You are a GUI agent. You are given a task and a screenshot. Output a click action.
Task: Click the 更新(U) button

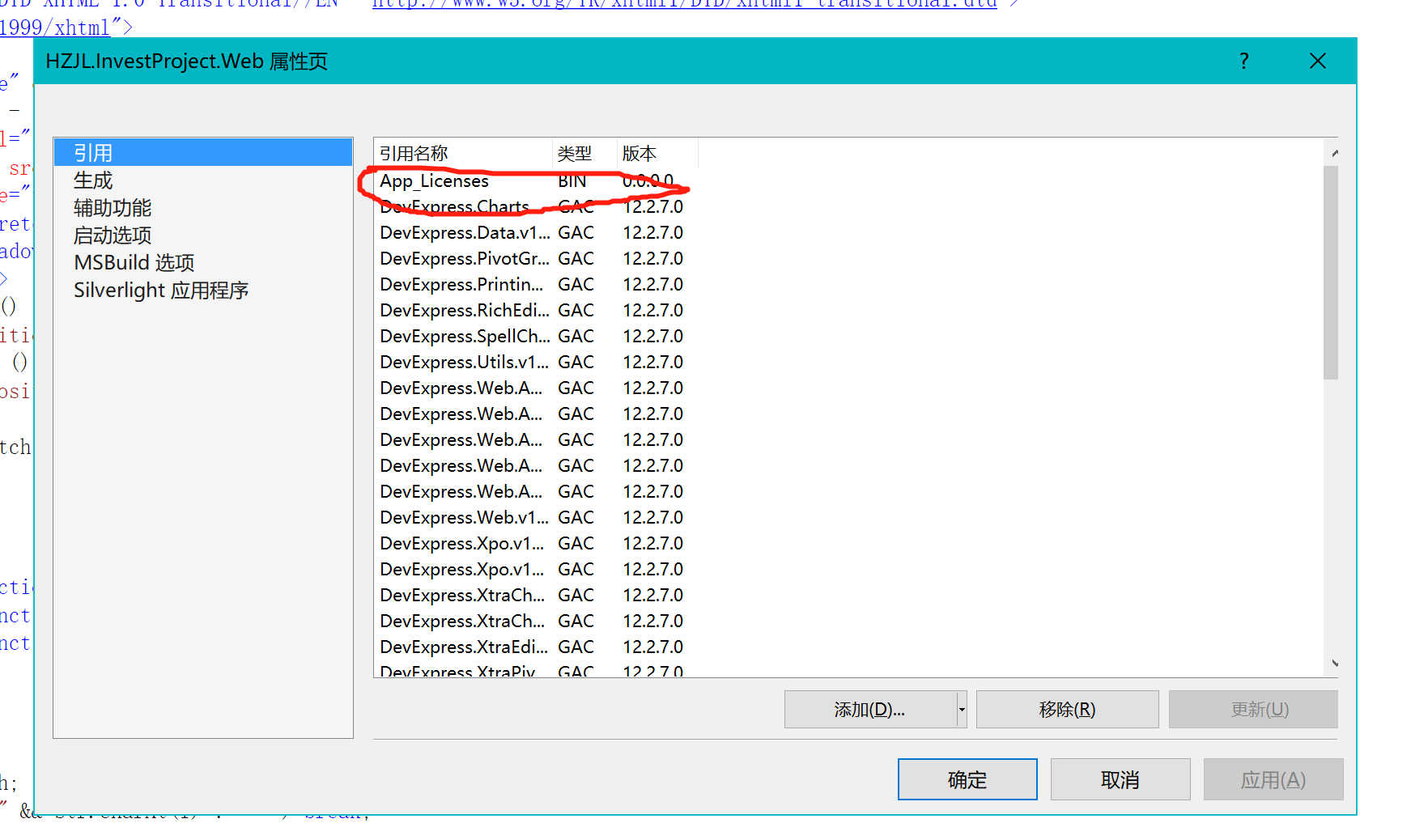[x=1252, y=710]
